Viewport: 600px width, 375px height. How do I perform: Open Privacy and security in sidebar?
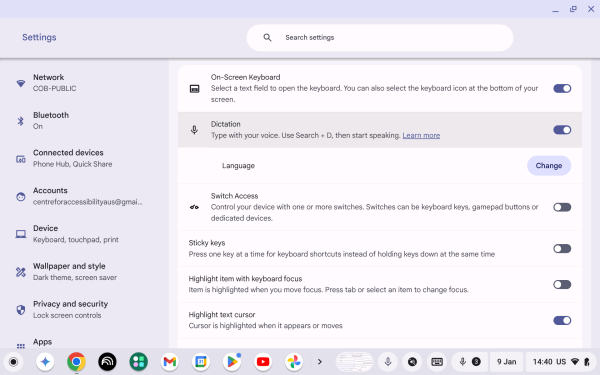coord(84,310)
